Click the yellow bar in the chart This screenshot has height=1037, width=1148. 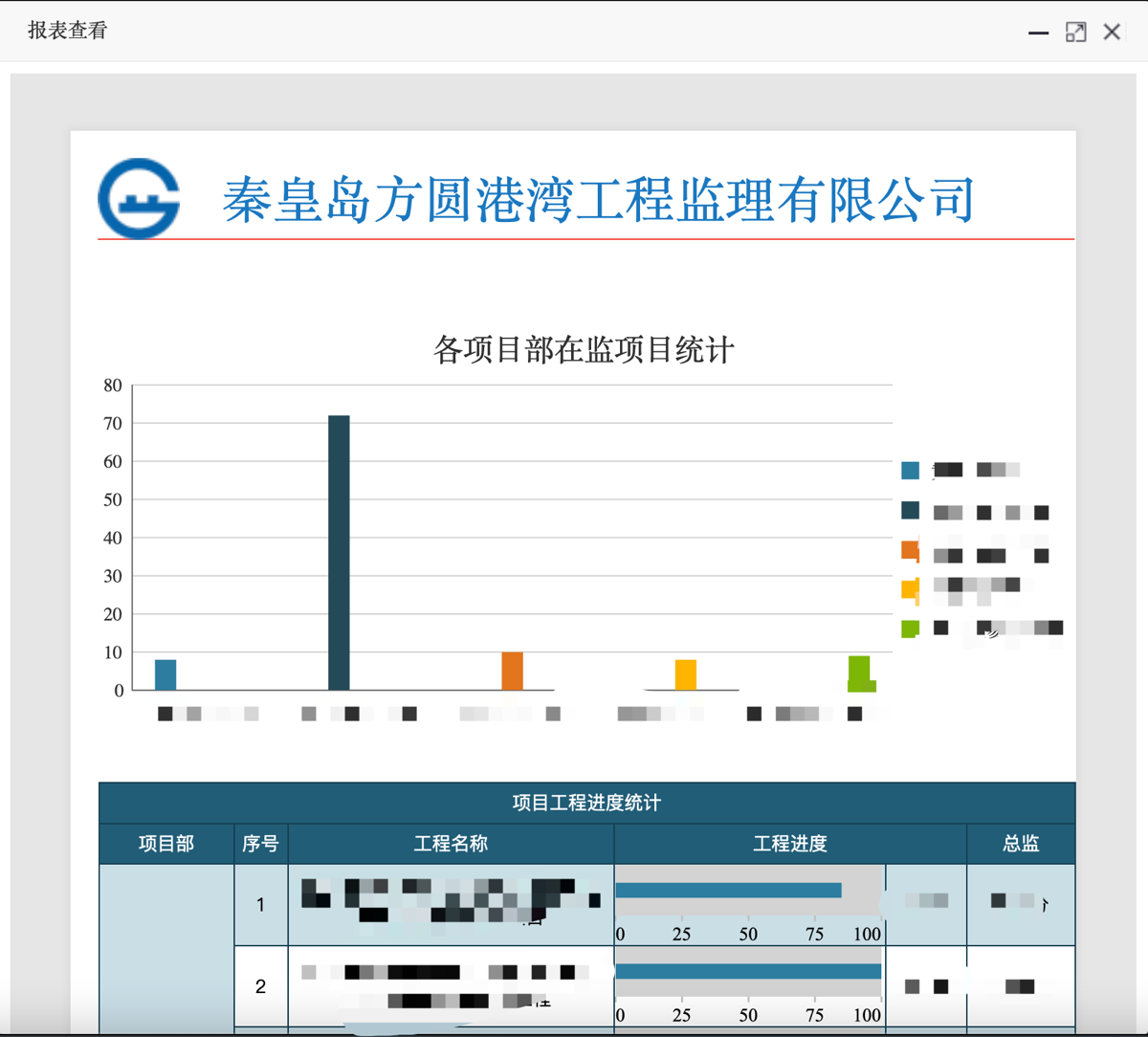[685, 674]
